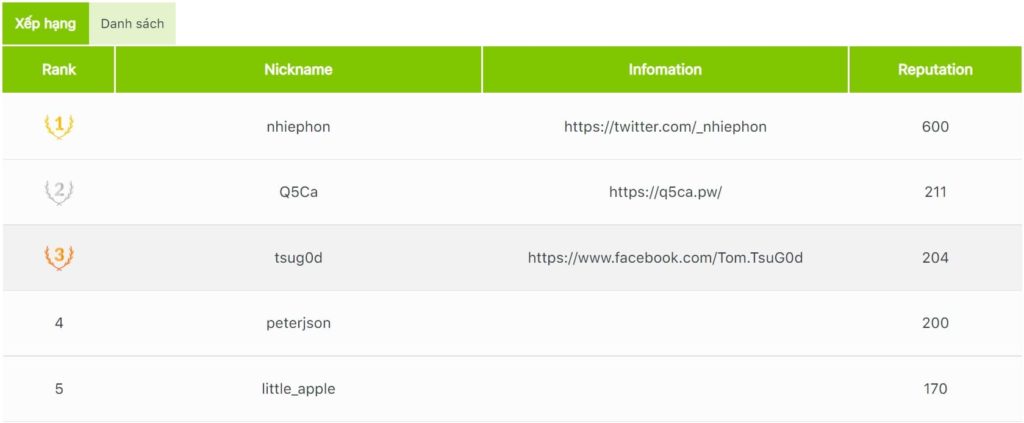The image size is (1024, 423).
Task: Select the nickname little_apple
Action: (x=298, y=389)
